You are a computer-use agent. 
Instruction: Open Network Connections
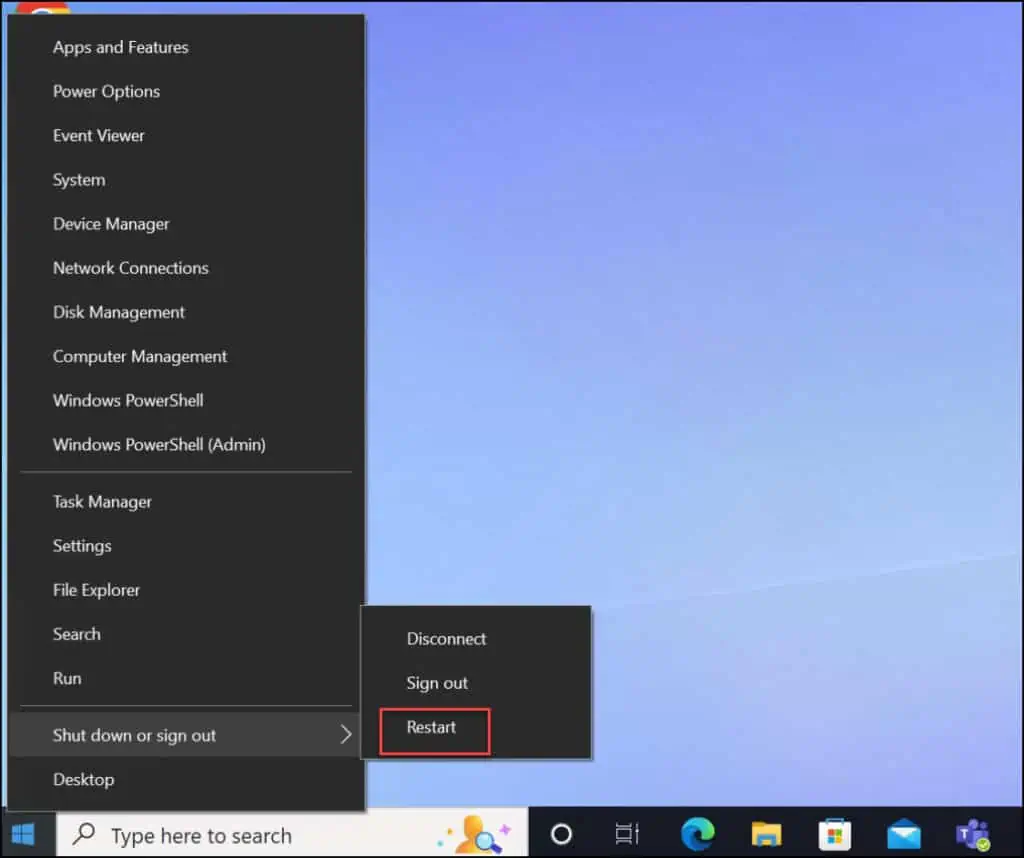[185, 268]
